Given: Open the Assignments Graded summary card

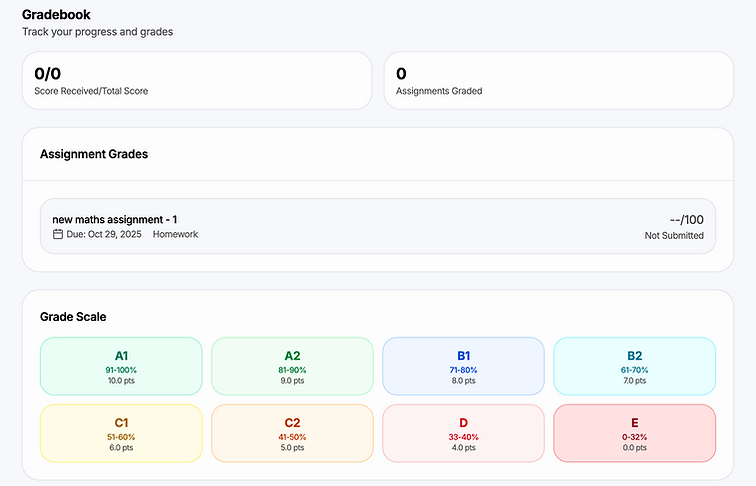Looking at the screenshot, I should [558, 81].
